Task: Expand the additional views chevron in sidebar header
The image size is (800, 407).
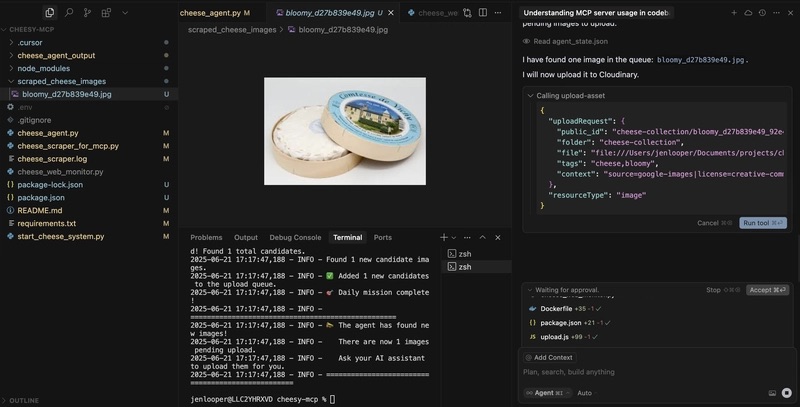Action: pos(125,13)
